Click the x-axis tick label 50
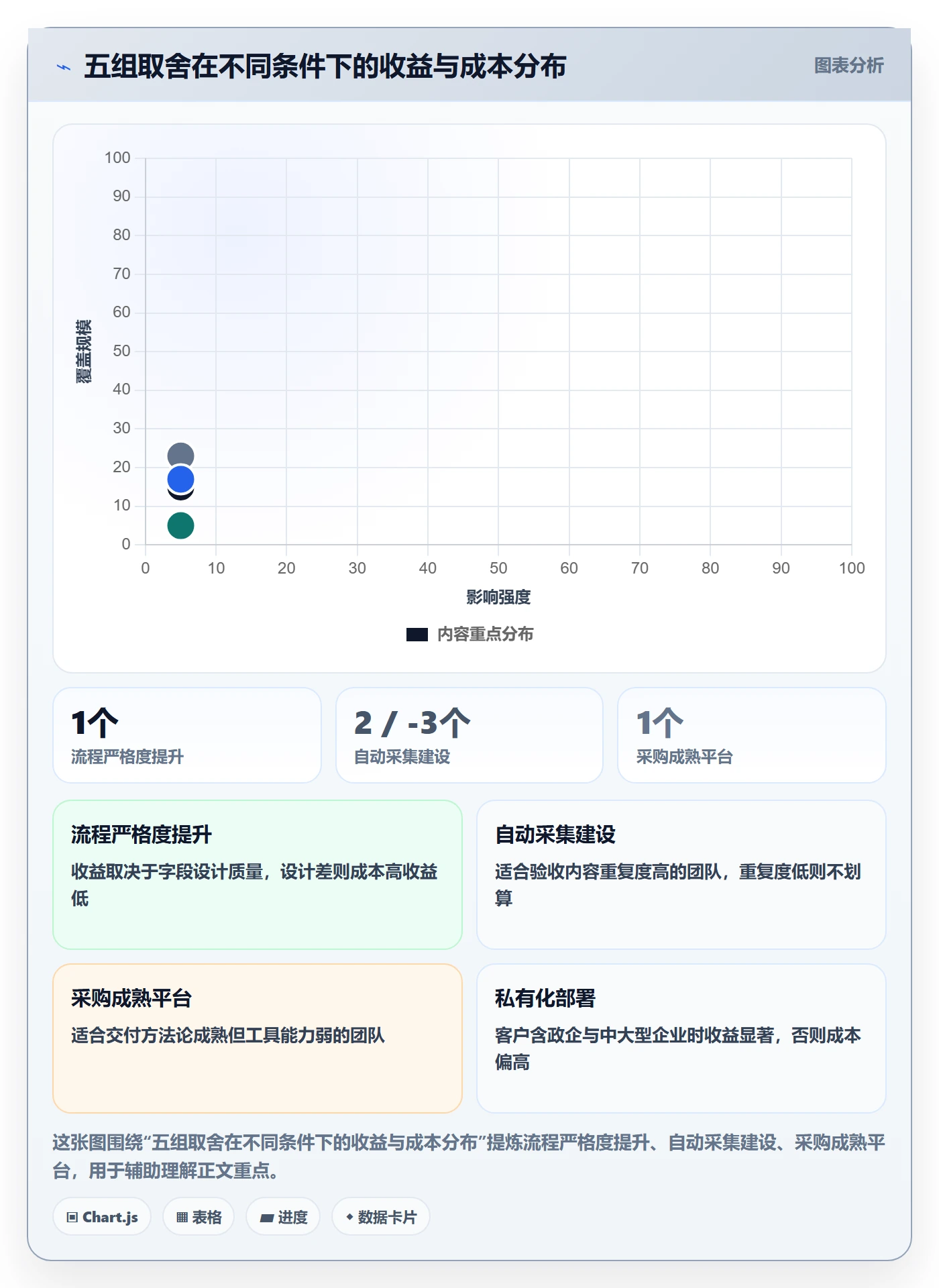 click(x=498, y=568)
